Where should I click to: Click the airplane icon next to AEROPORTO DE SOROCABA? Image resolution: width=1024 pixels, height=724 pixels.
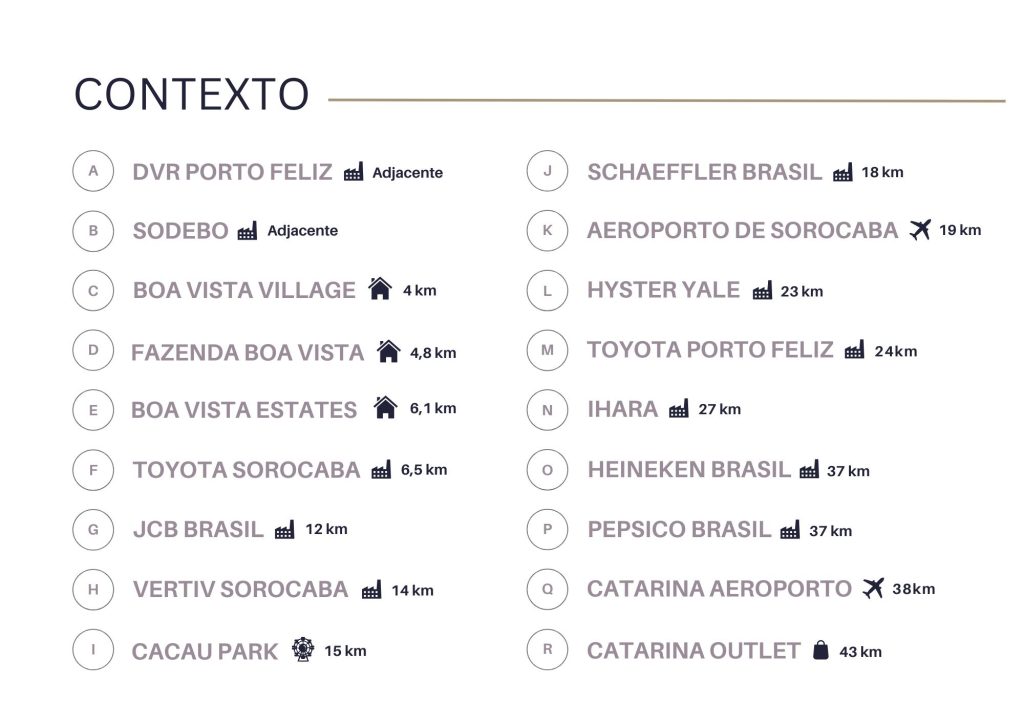[920, 230]
